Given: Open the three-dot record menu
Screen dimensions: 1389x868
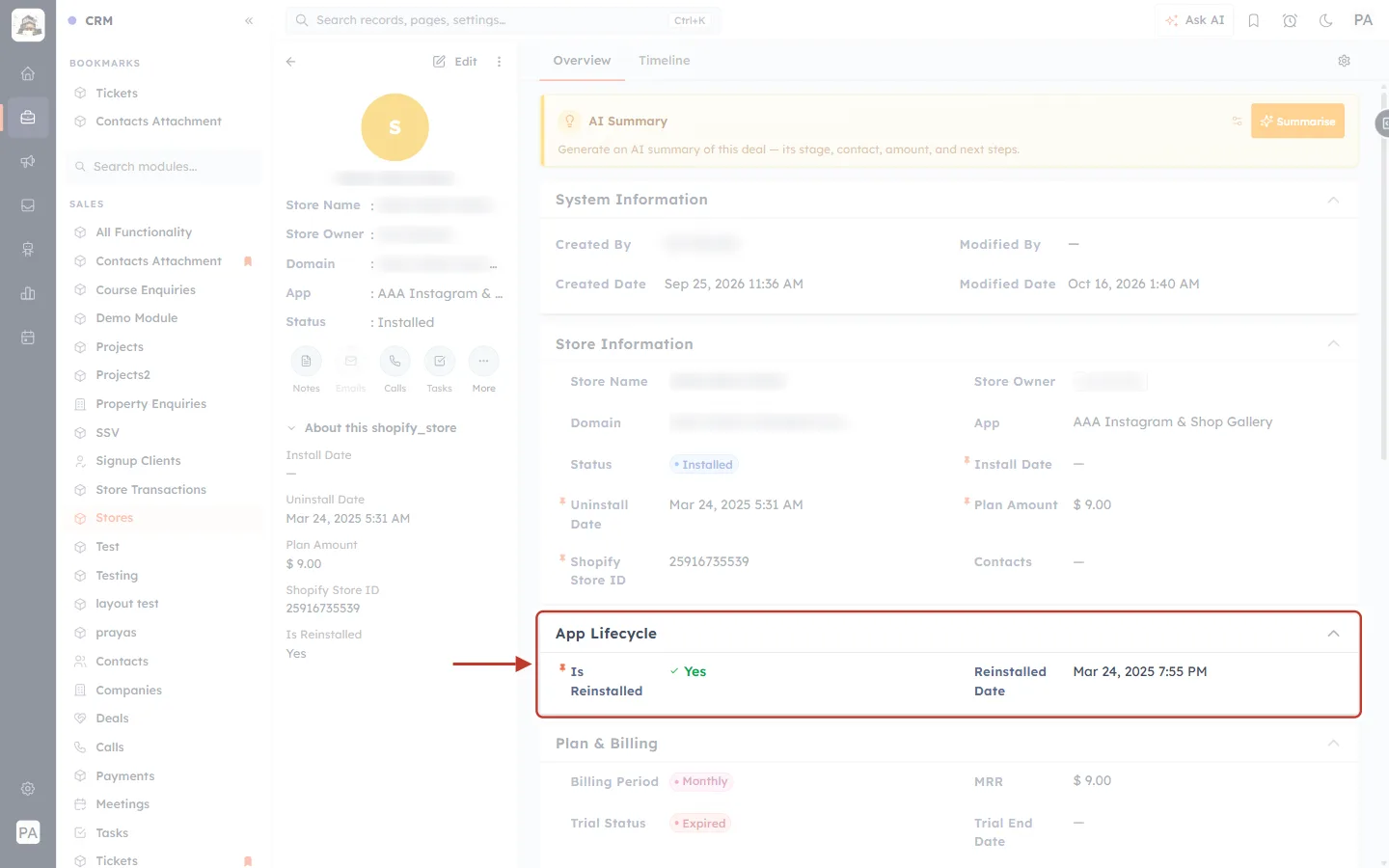Looking at the screenshot, I should click(499, 62).
